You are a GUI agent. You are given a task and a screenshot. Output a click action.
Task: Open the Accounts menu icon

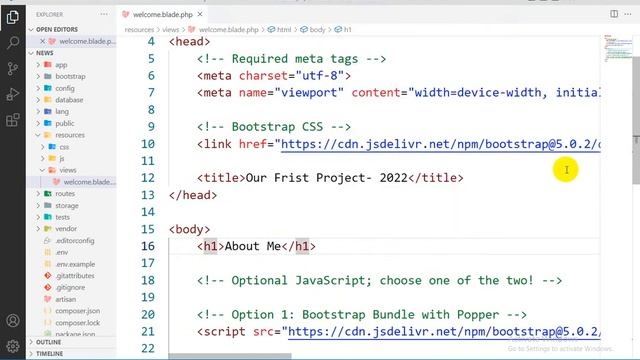[13, 320]
